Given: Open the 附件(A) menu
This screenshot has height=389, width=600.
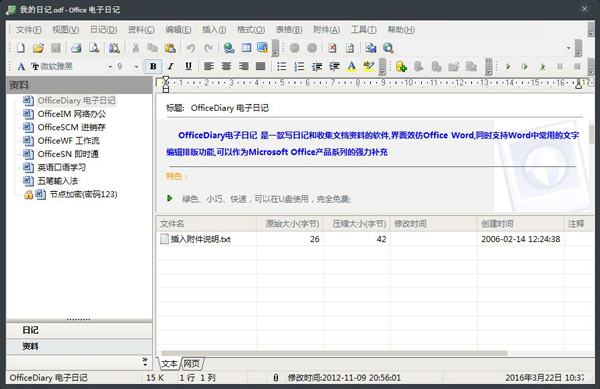Looking at the screenshot, I should (326, 30).
